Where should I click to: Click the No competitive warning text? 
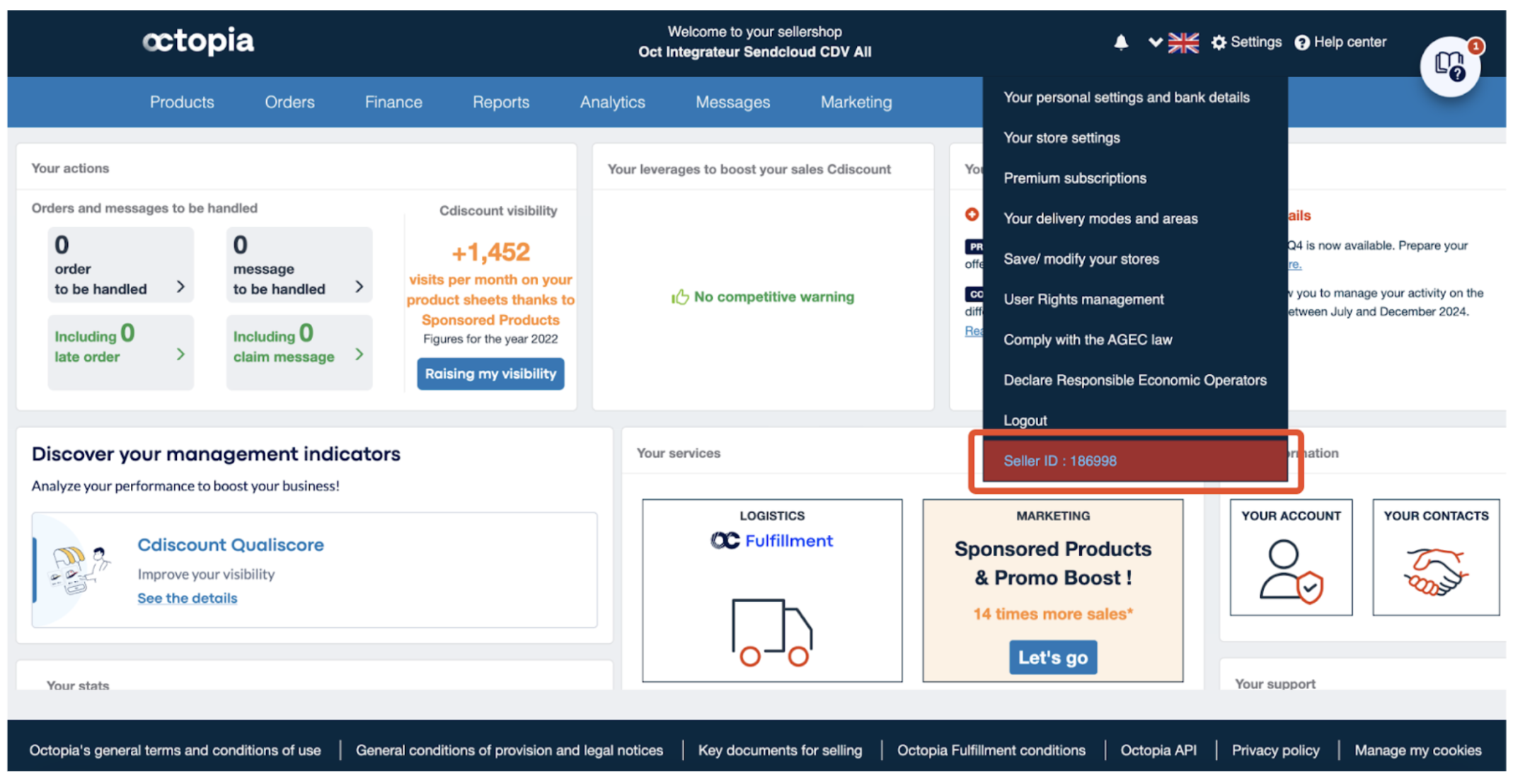pos(774,297)
